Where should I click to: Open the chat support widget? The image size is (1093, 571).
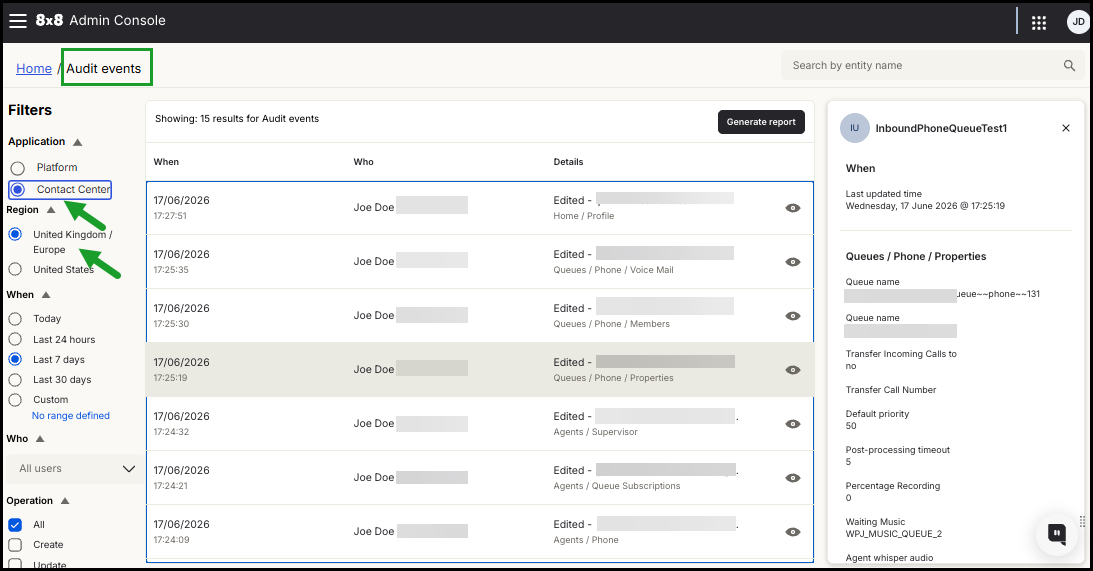pyautogui.click(x=1057, y=534)
